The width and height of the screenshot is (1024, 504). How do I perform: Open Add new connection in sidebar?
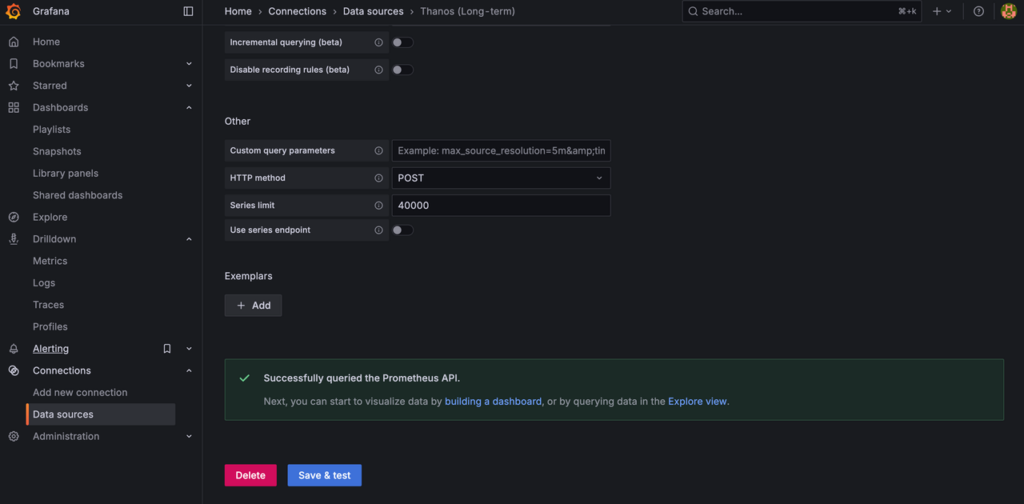(80, 392)
